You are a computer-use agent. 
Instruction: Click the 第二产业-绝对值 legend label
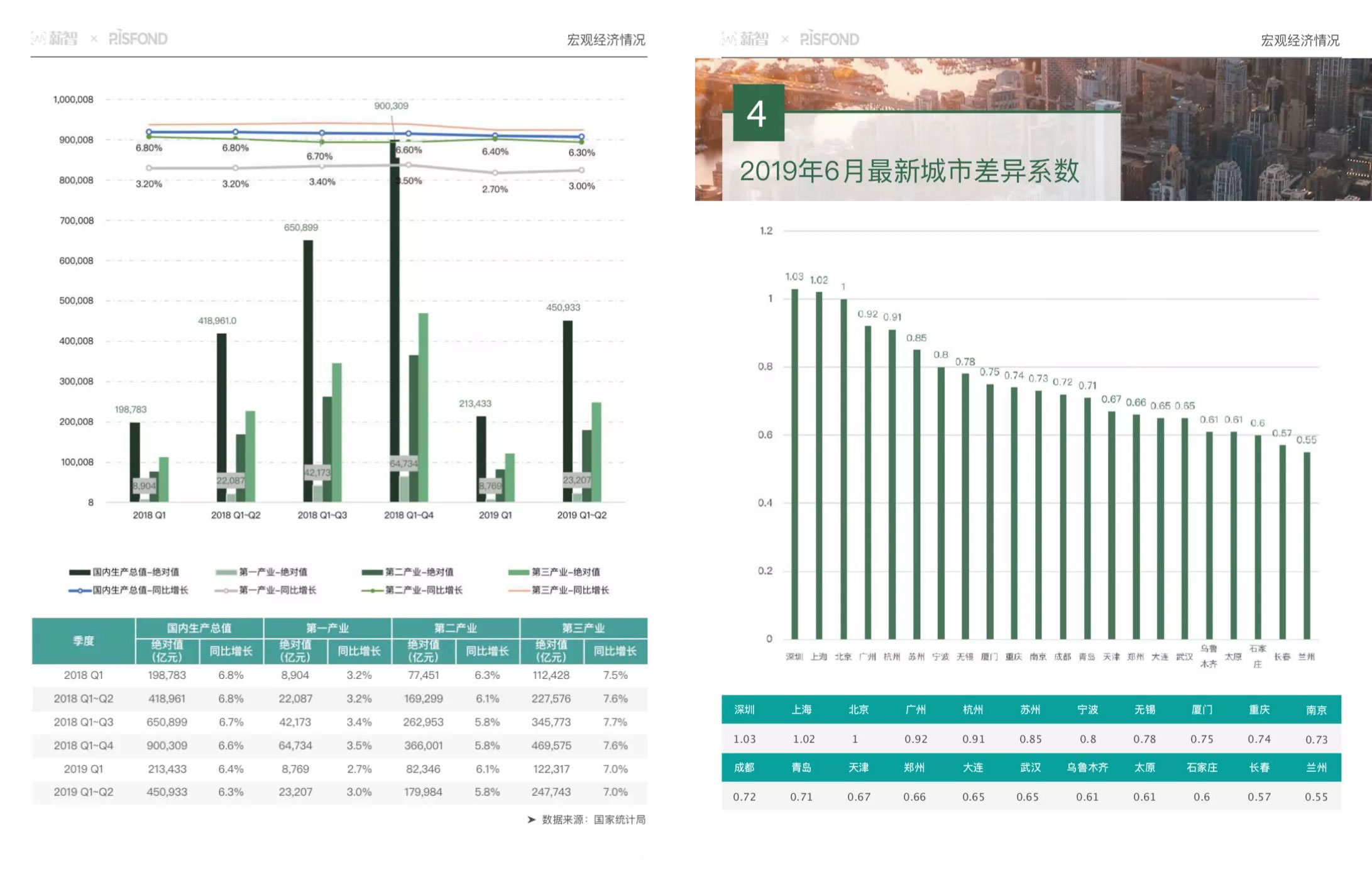click(419, 572)
